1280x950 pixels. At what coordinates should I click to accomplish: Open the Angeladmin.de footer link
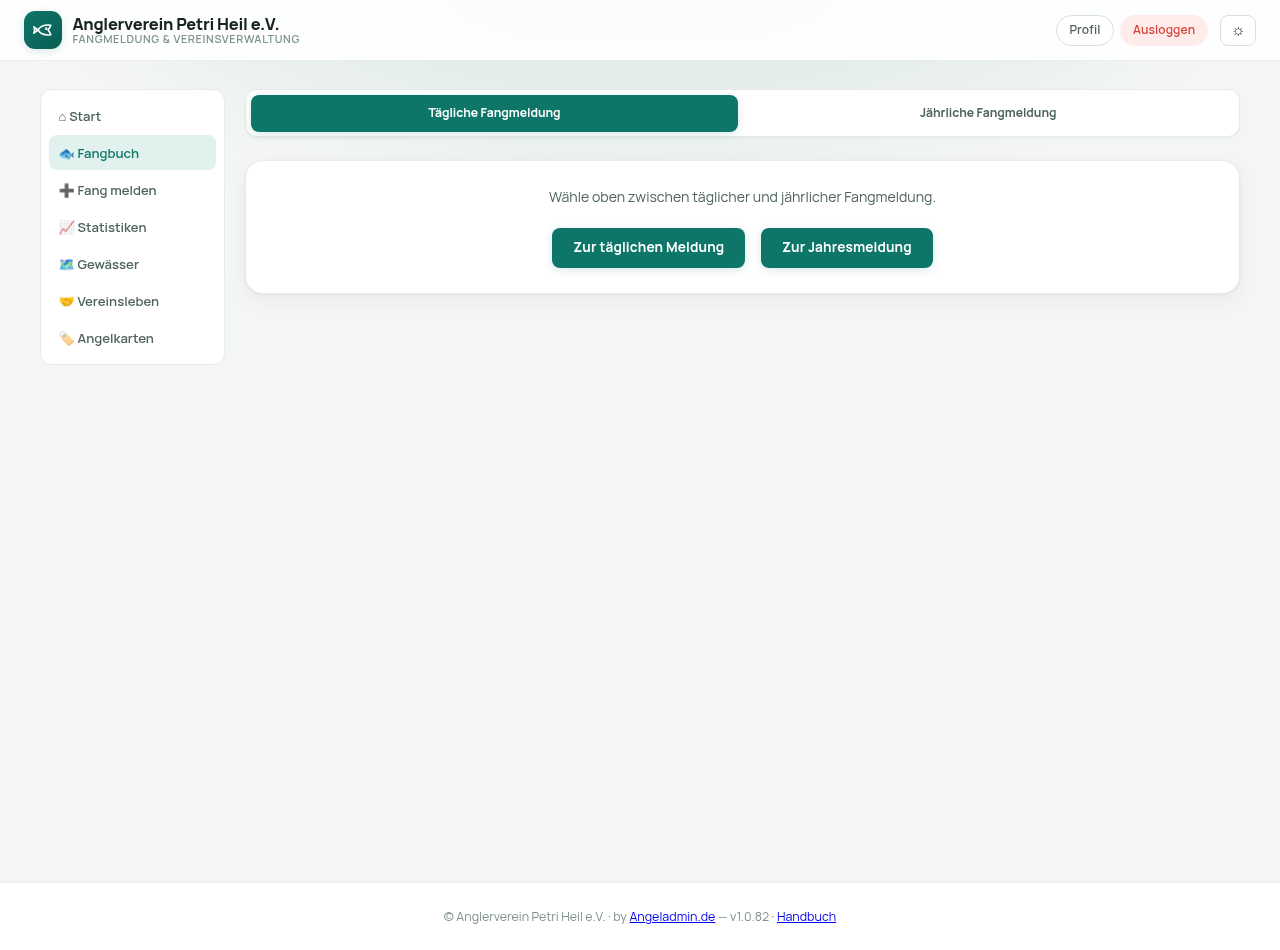[672, 916]
